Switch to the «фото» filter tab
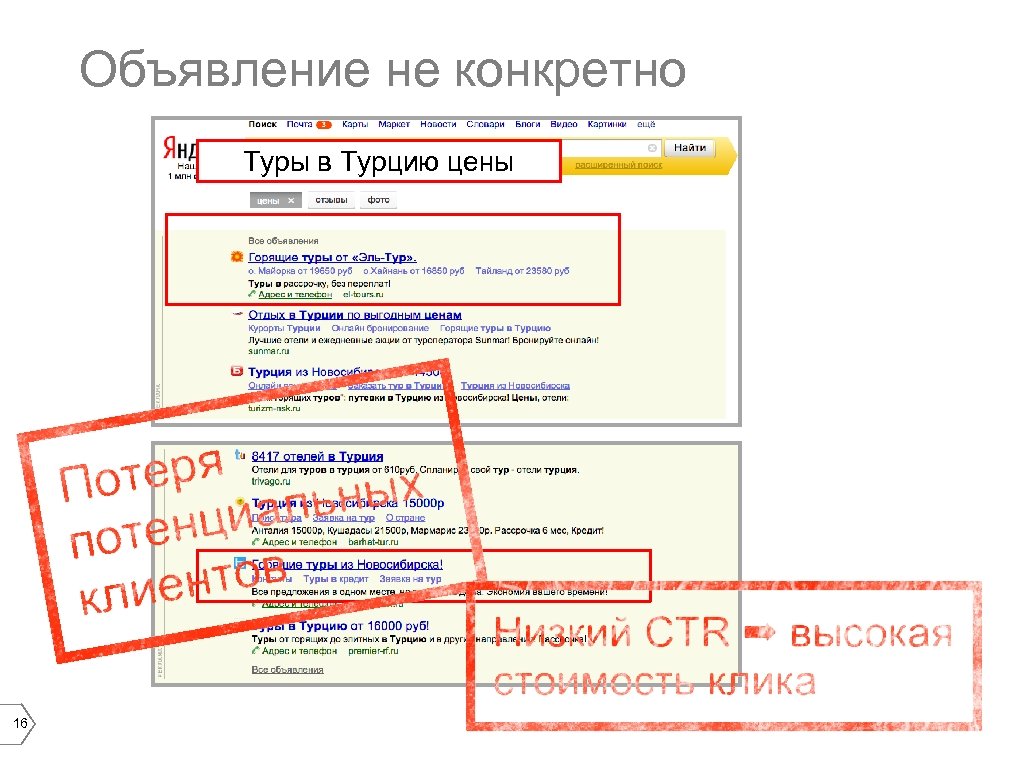Screen dimensions: 1024x768 pos(378,201)
